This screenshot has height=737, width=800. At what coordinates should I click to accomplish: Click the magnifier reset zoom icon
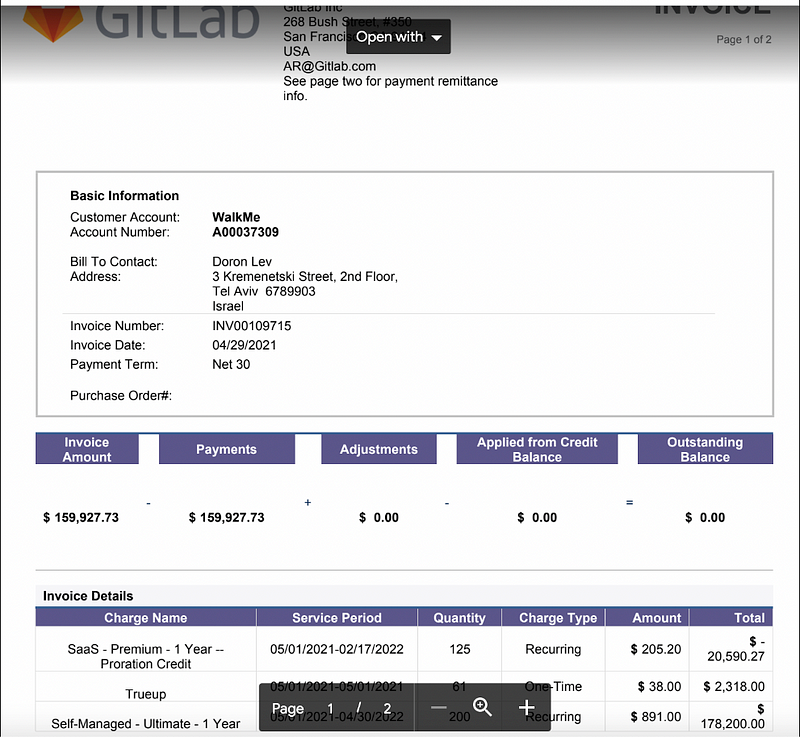482,708
